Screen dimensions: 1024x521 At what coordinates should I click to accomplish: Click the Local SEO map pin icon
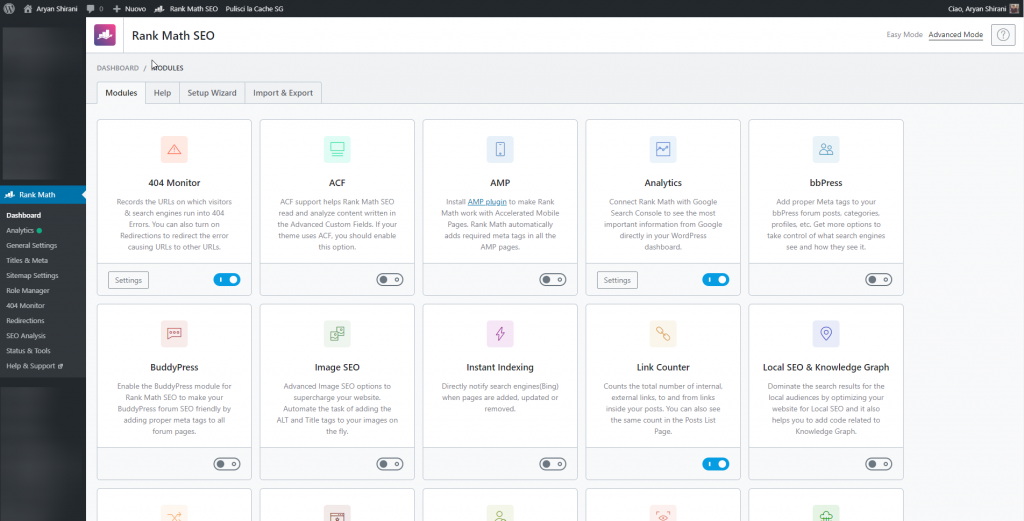(826, 334)
